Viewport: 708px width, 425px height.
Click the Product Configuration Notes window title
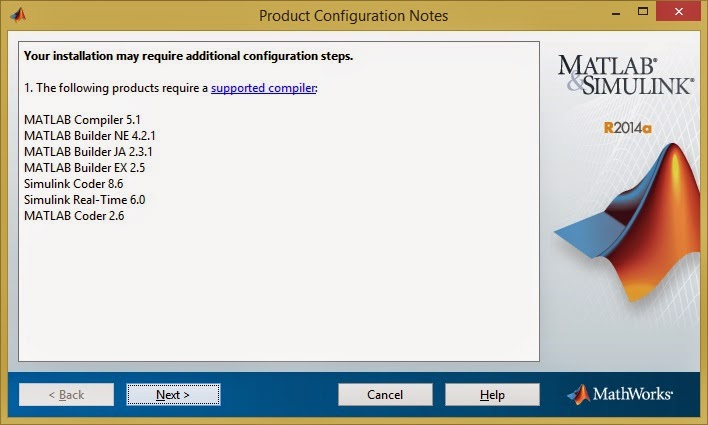click(354, 16)
